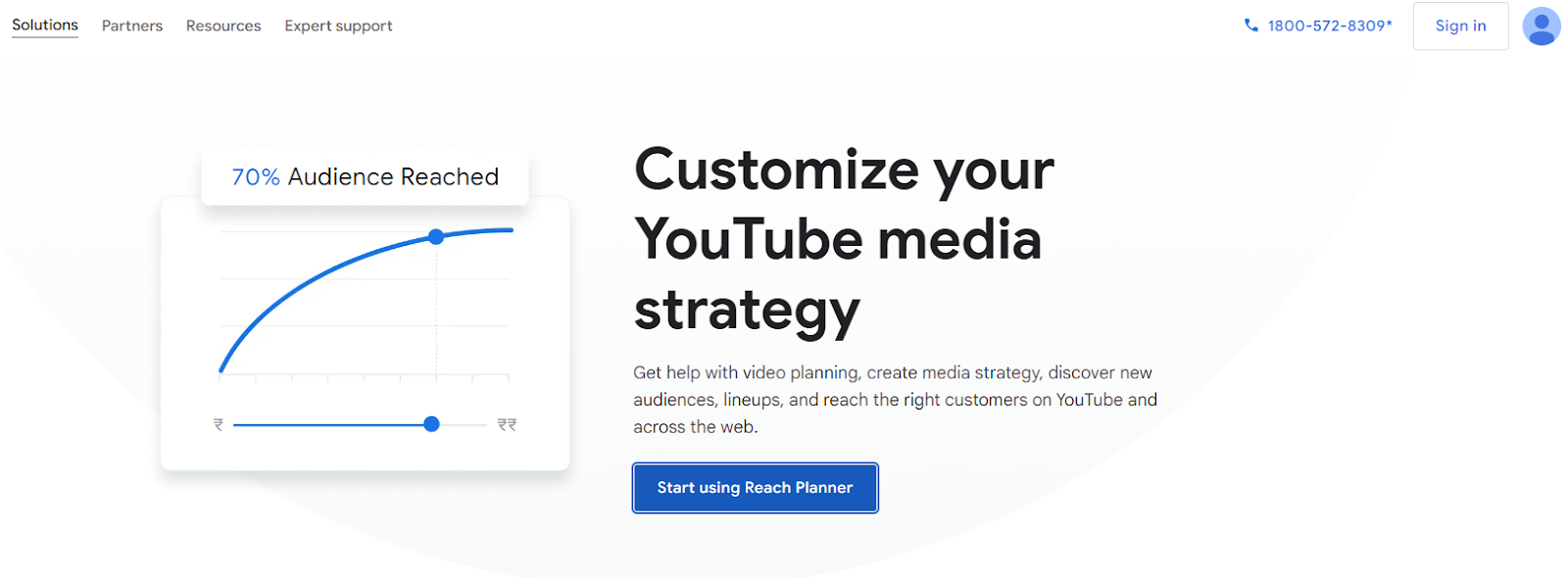Click the reach curve chart card
This screenshot has height=579, width=1568.
365,333
